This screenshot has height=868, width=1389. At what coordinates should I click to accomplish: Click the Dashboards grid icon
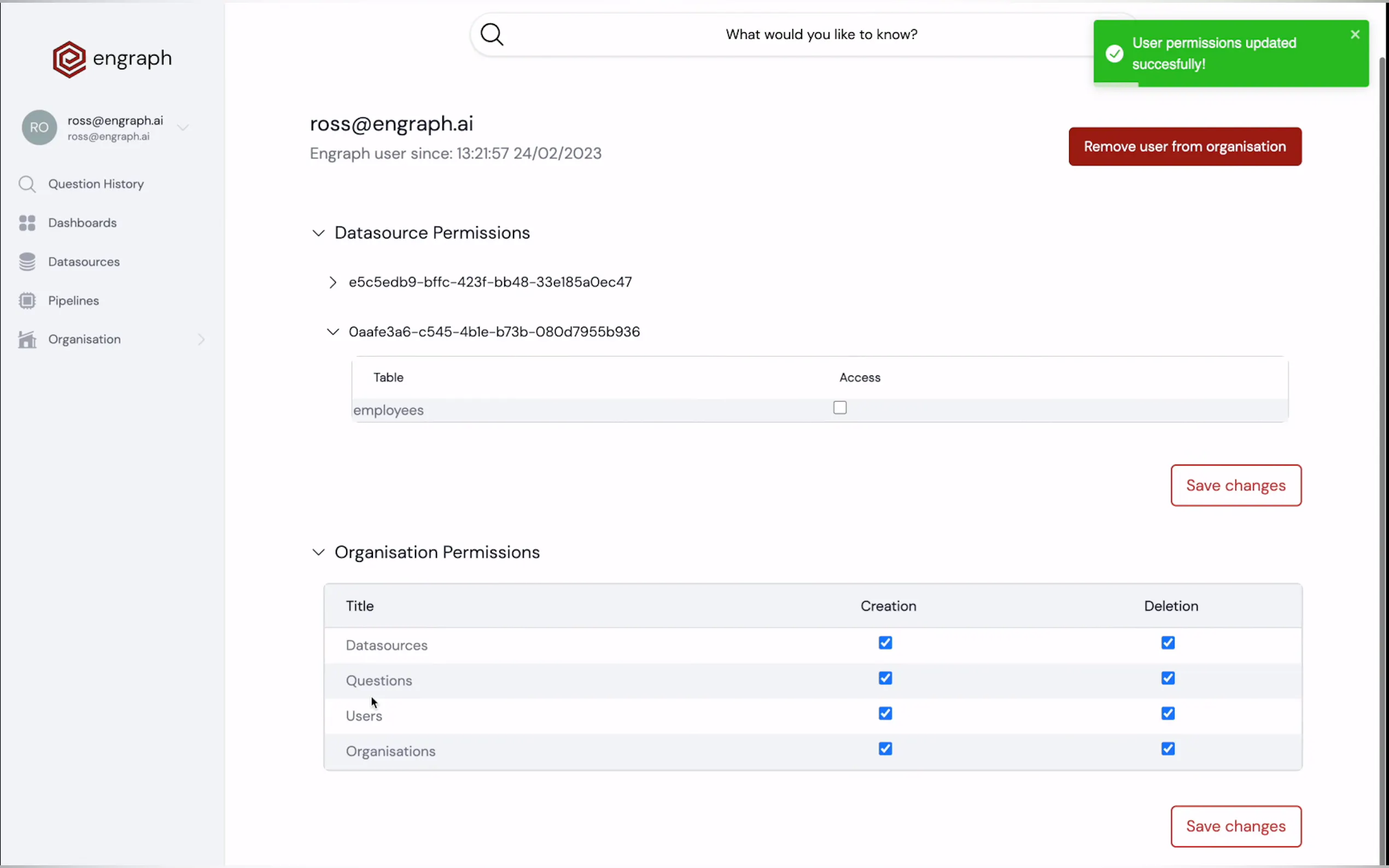(27, 223)
